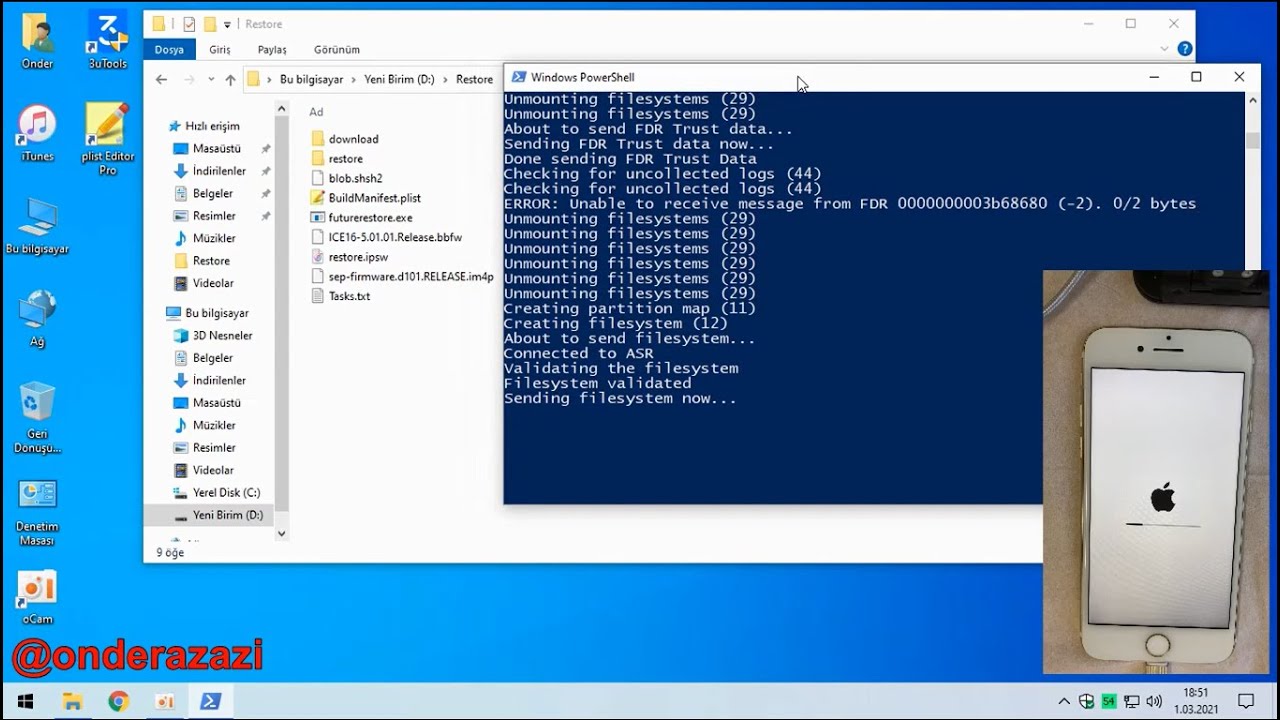
Task: Open the Dosya ribbon tab
Action: click(169, 49)
